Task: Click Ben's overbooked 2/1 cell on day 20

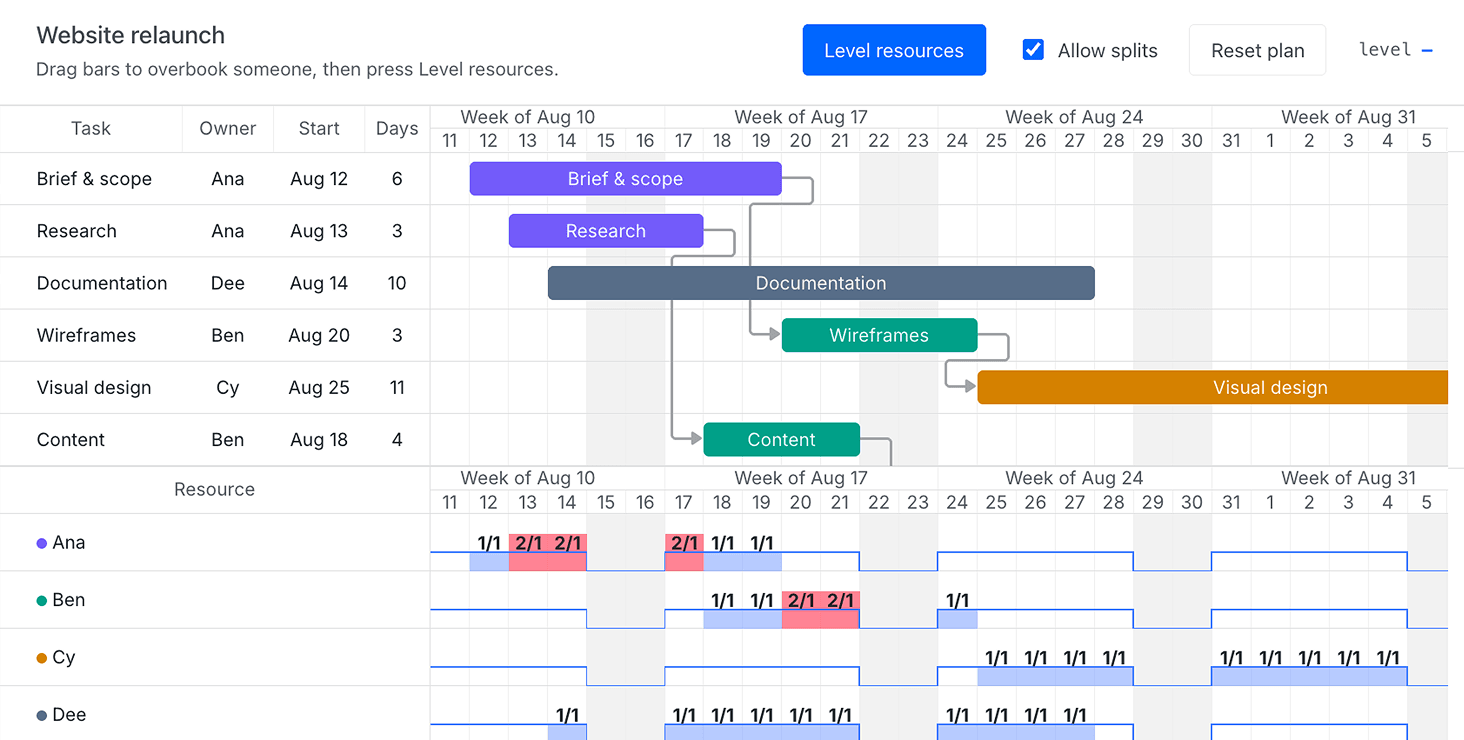Action: pos(801,610)
